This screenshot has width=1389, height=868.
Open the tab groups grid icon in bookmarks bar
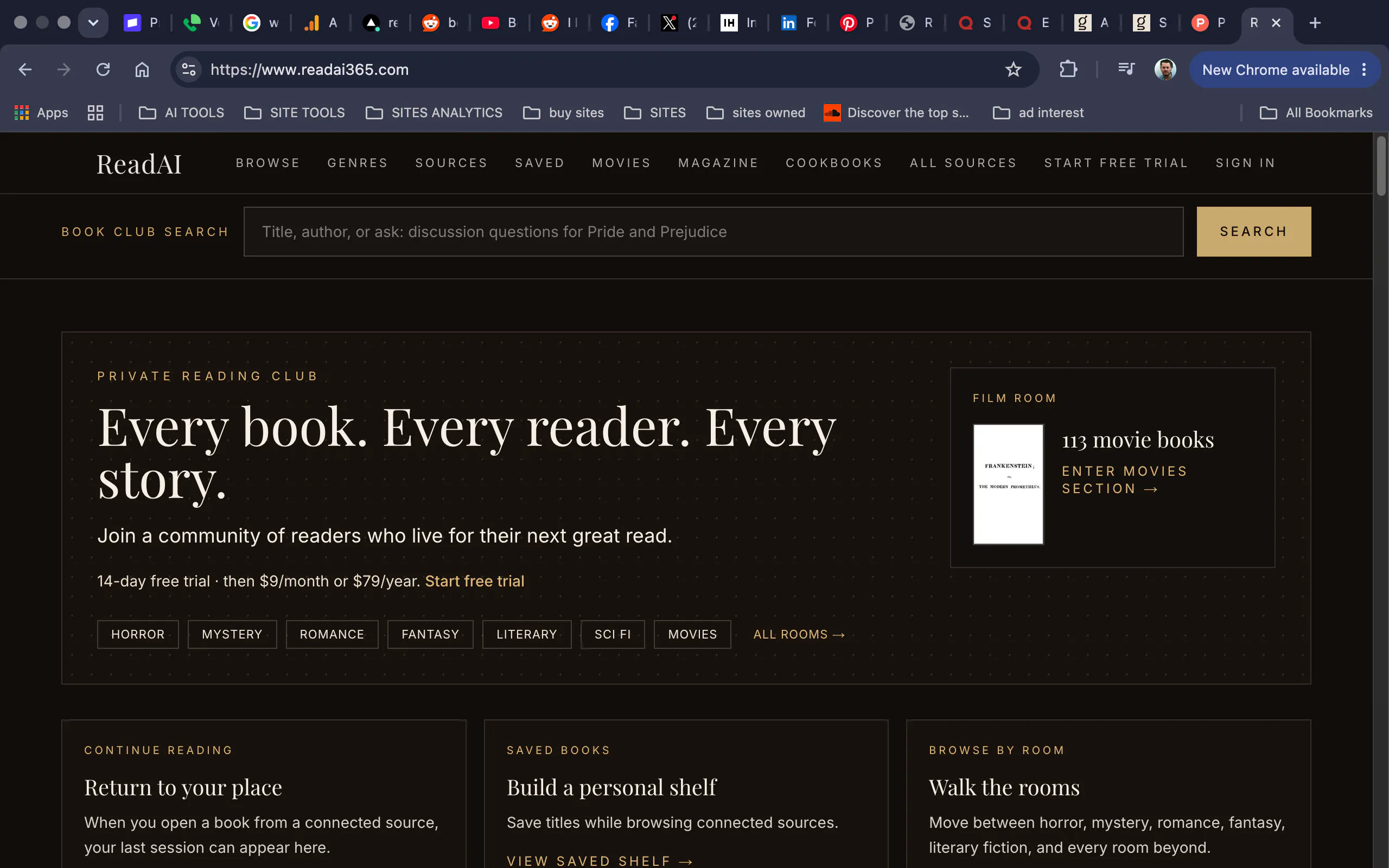(x=95, y=112)
